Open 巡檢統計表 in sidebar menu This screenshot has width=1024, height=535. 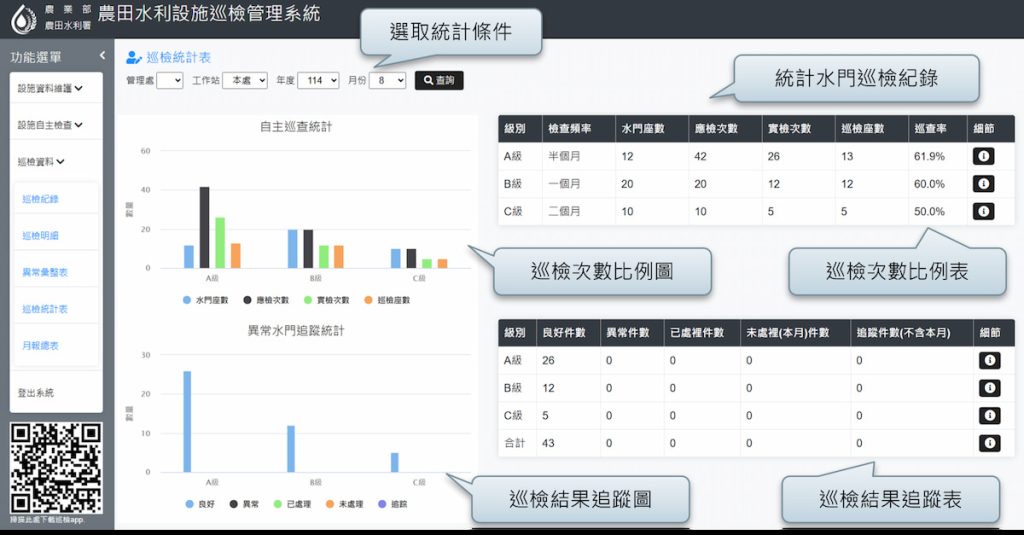point(45,309)
